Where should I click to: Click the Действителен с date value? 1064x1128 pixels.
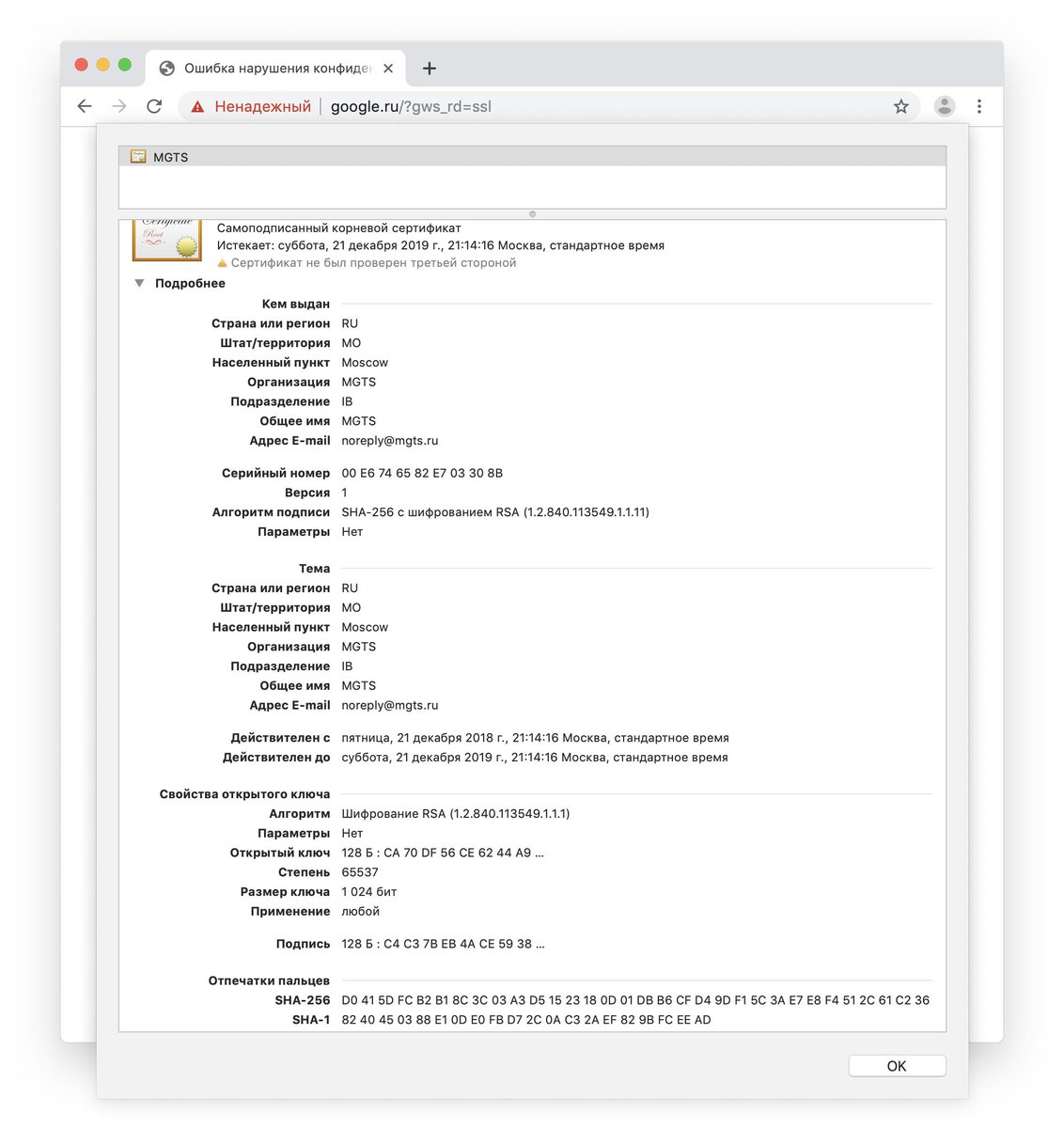[535, 739]
